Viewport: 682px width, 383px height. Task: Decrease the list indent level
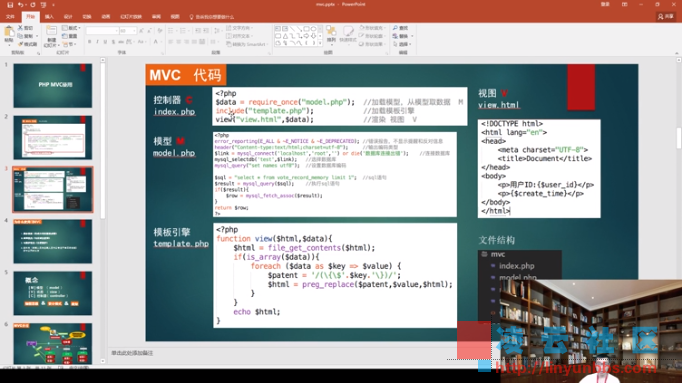click(198, 31)
